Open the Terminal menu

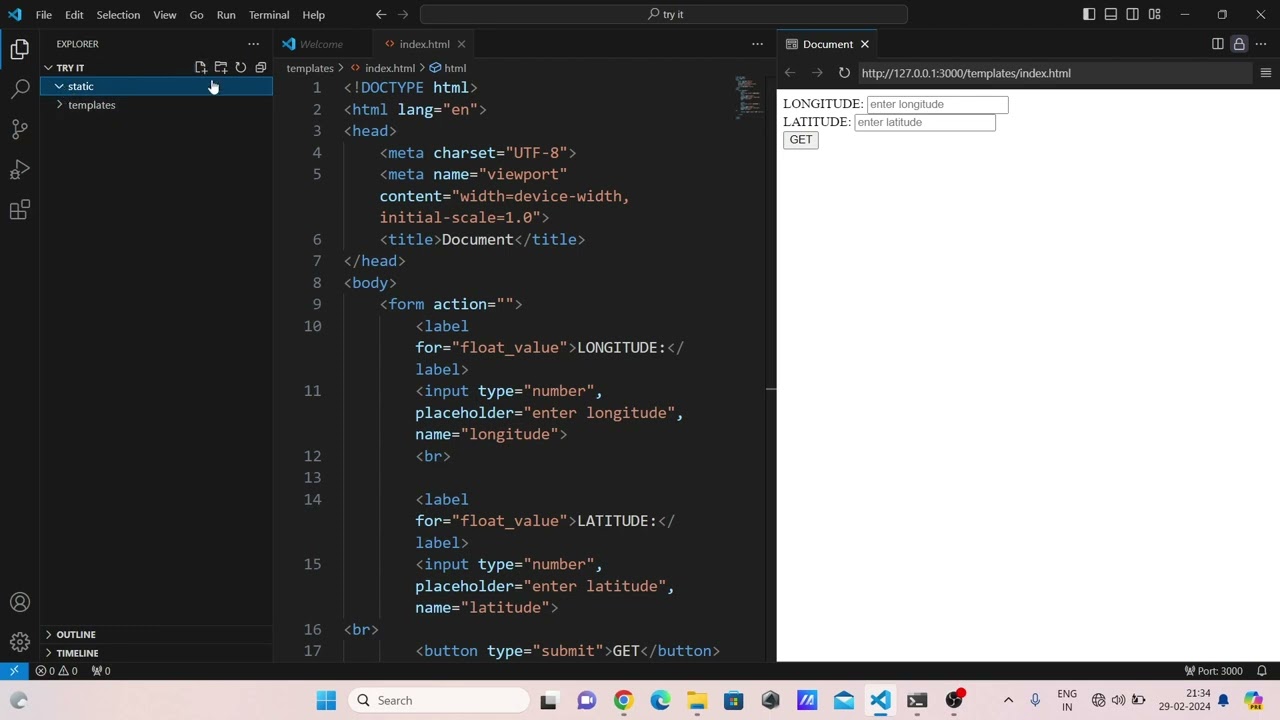[x=269, y=15]
